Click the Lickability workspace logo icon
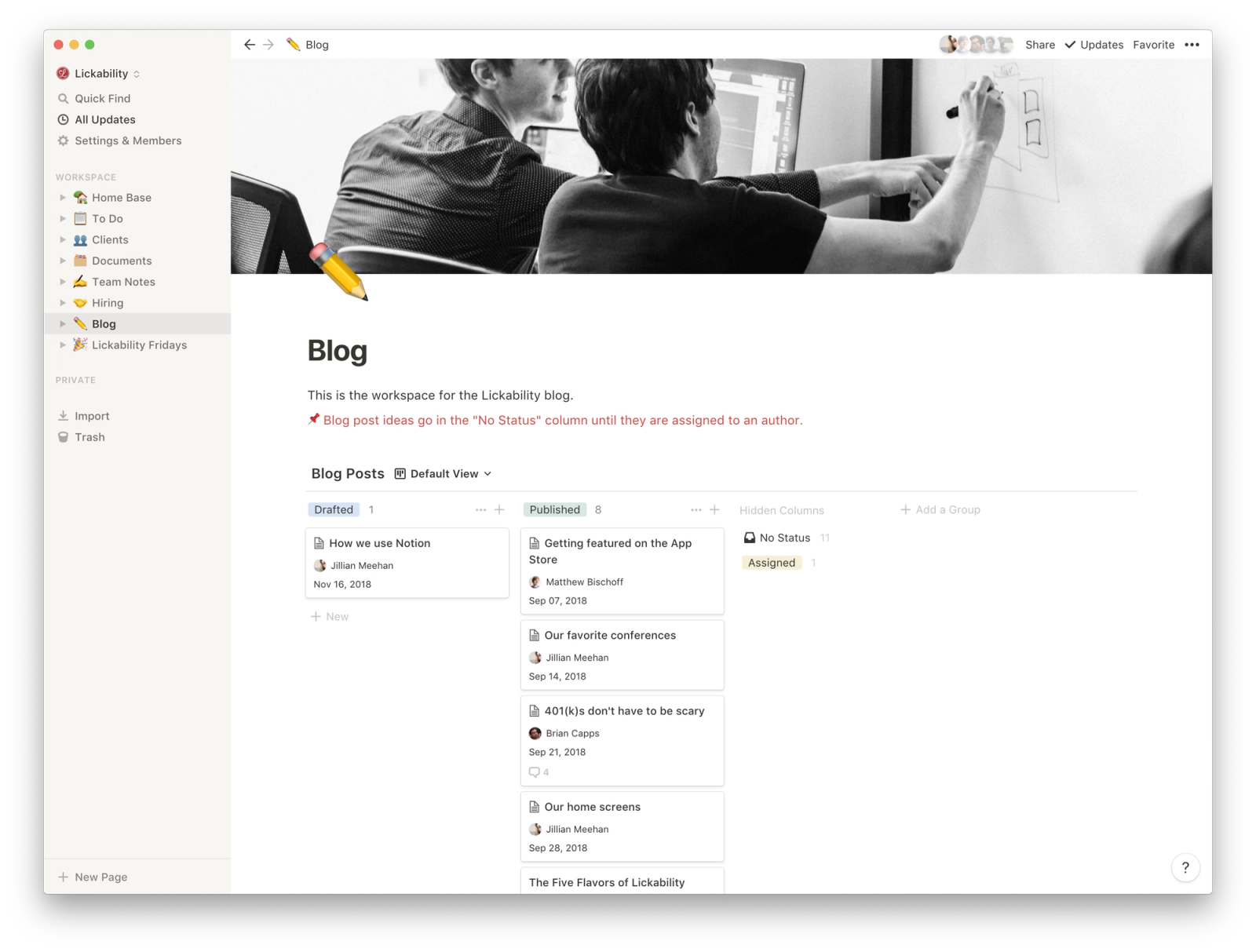Image resolution: width=1256 pixels, height=952 pixels. [x=63, y=74]
